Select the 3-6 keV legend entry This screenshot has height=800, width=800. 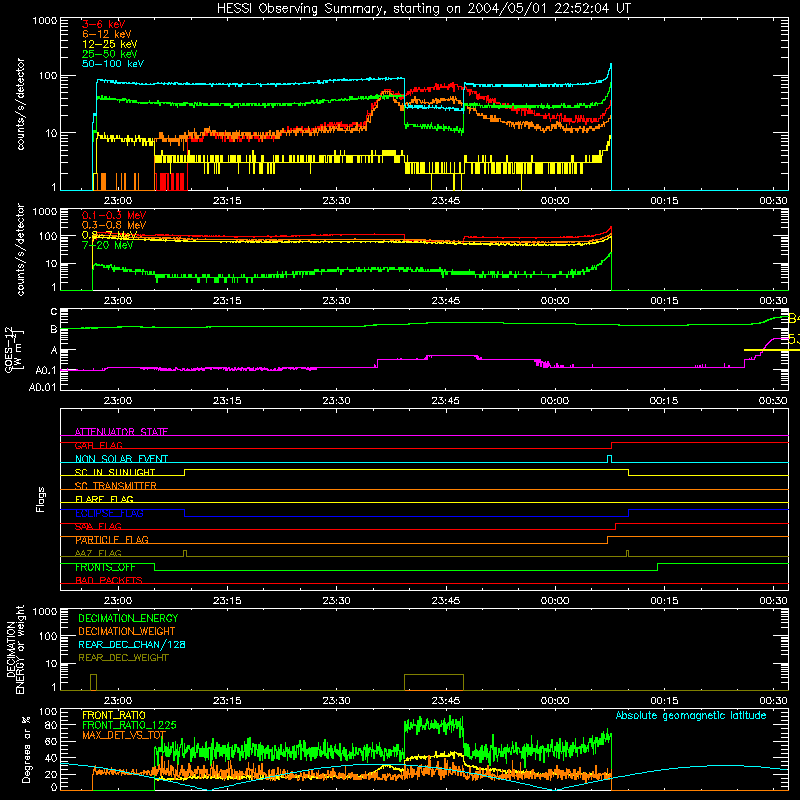104,24
